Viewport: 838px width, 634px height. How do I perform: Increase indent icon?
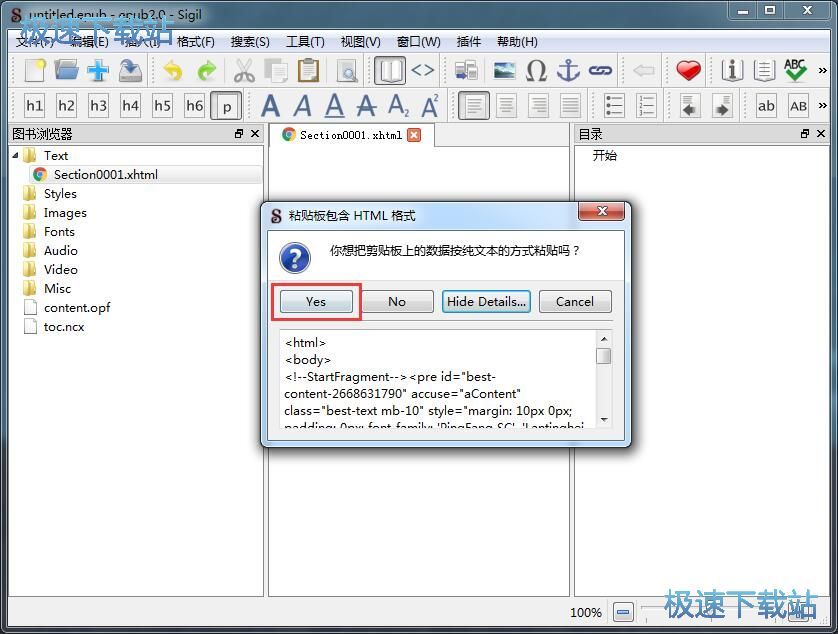[722, 106]
